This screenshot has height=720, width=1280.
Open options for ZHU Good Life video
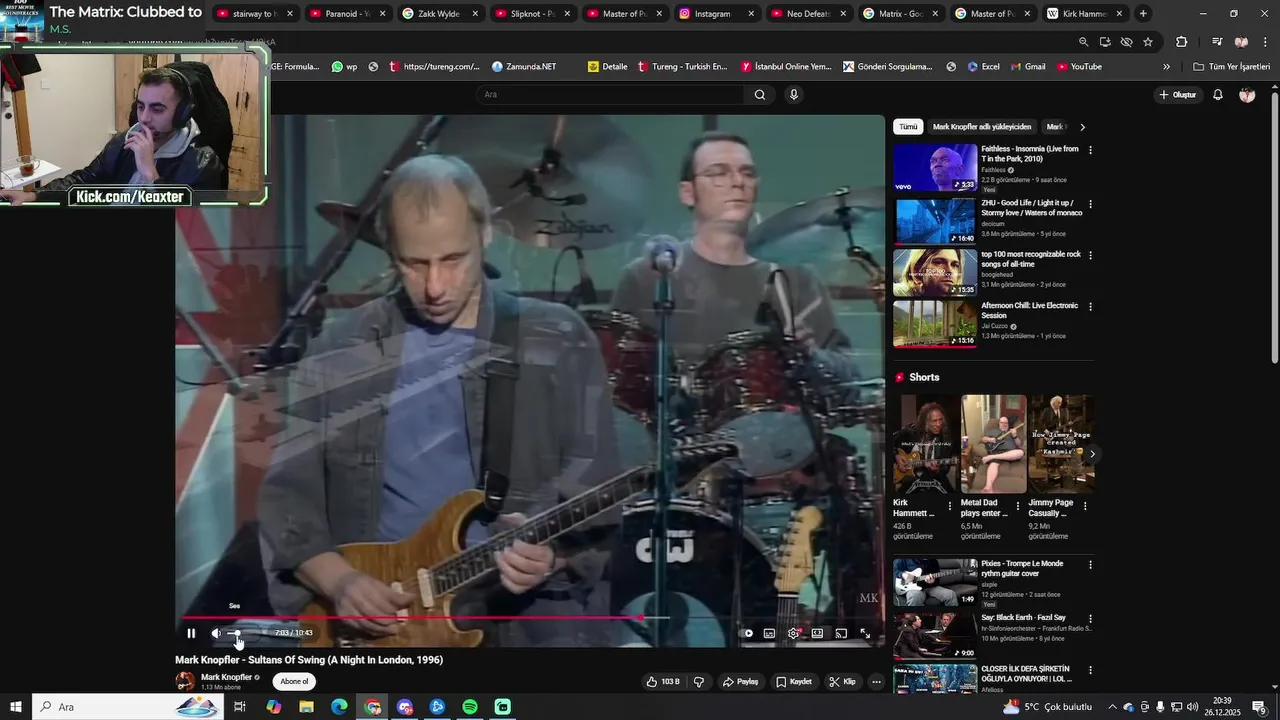click(1090, 204)
